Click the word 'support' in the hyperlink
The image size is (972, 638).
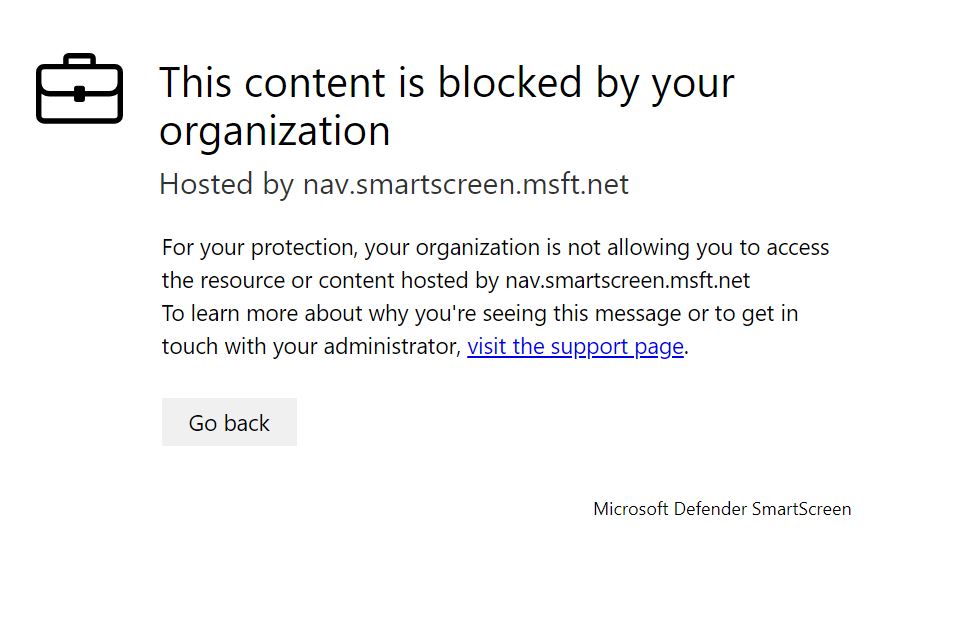pyautogui.click(x=589, y=347)
